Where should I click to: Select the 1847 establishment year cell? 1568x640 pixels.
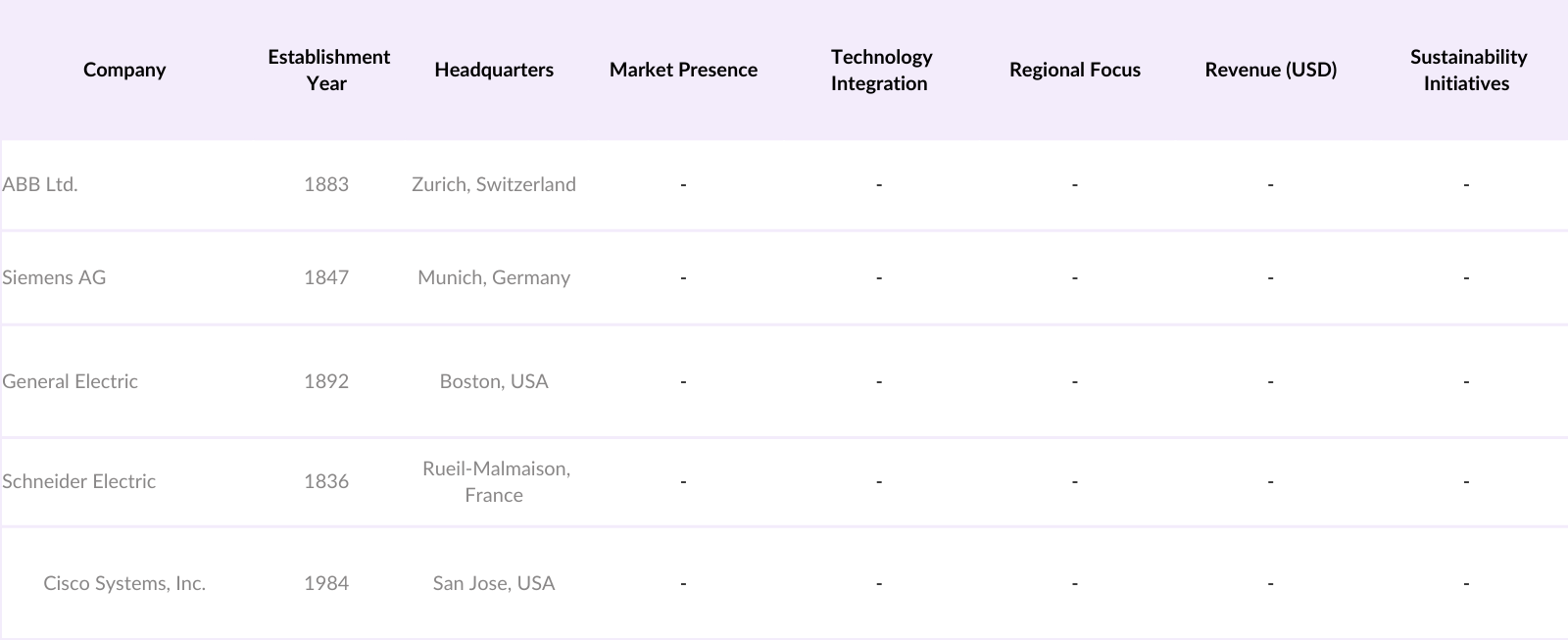point(326,277)
